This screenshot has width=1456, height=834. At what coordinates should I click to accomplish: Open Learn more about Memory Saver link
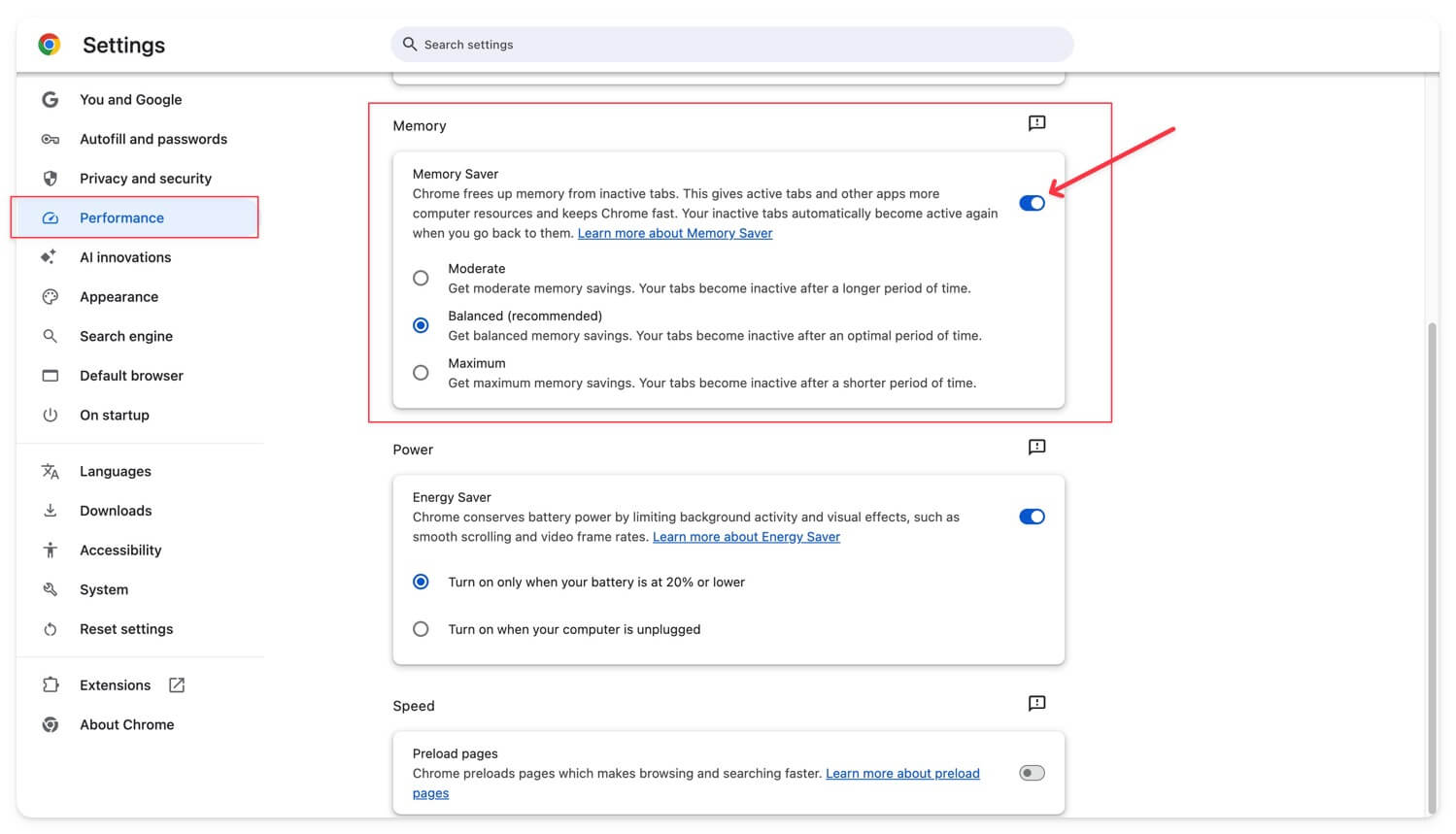675,233
